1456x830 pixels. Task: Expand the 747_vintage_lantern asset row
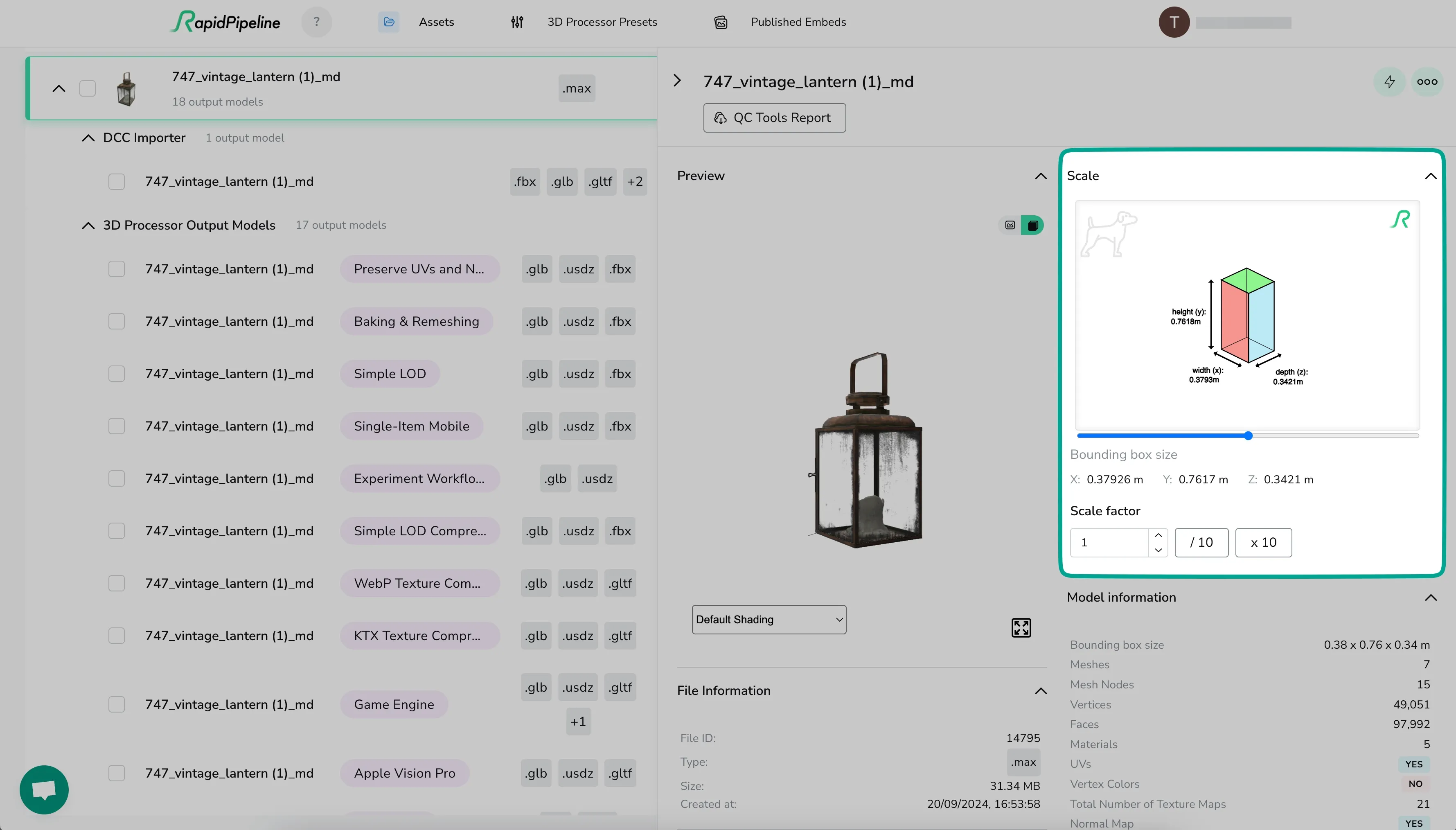coord(59,88)
